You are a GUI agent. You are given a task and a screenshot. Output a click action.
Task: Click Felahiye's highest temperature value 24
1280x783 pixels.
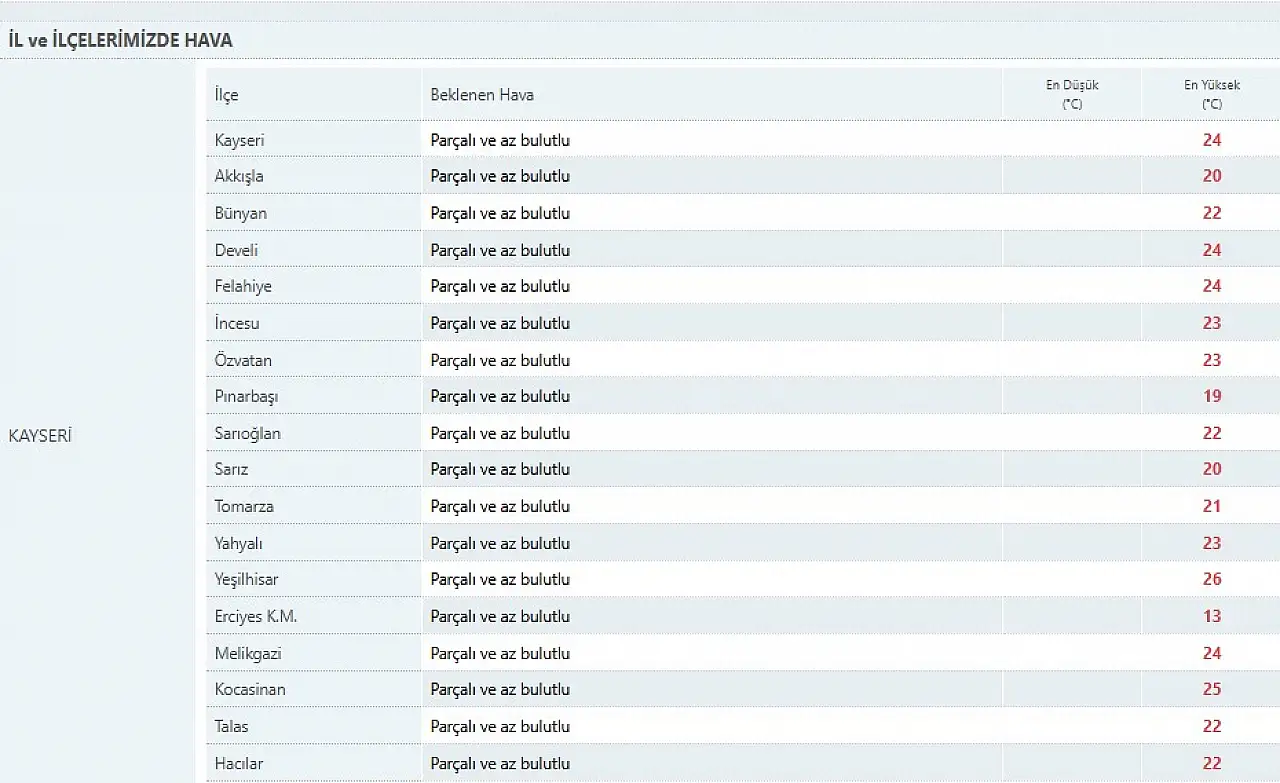pyautogui.click(x=1212, y=286)
